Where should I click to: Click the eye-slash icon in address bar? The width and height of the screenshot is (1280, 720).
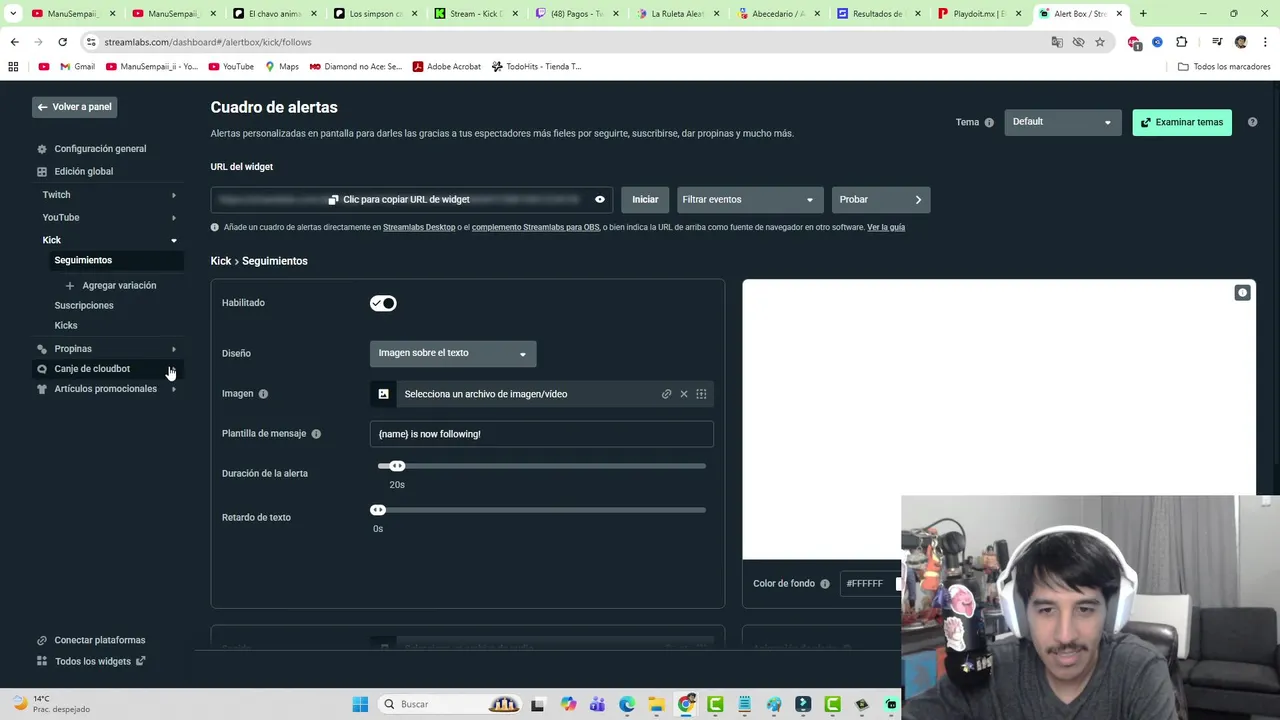click(1078, 42)
